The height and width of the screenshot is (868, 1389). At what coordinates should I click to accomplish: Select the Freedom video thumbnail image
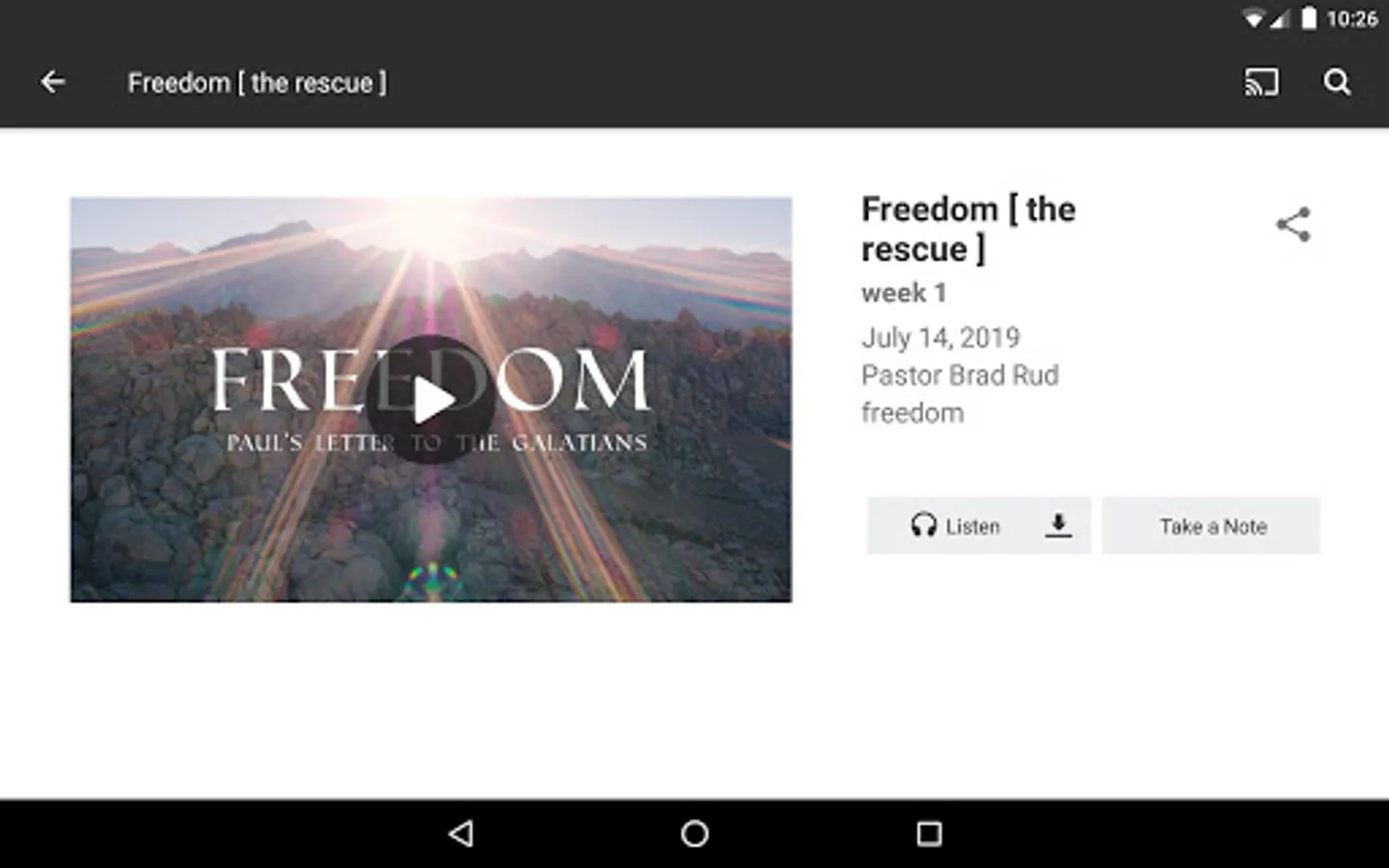(x=430, y=399)
